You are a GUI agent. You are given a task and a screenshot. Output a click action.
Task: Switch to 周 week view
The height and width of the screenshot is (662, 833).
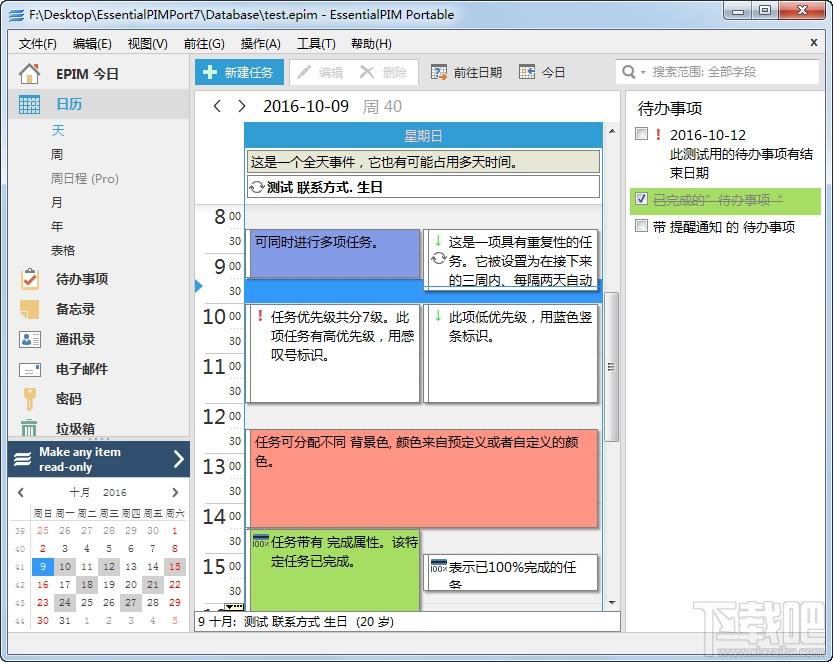coord(57,154)
